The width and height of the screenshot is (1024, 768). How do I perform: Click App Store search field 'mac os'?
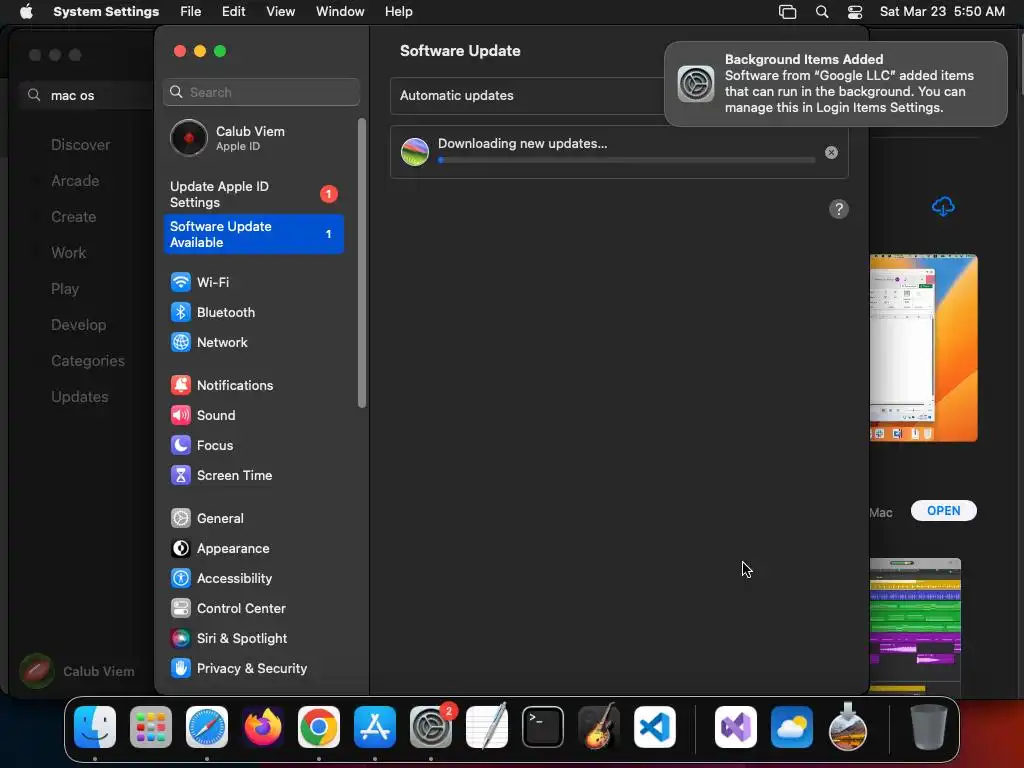tap(87, 95)
